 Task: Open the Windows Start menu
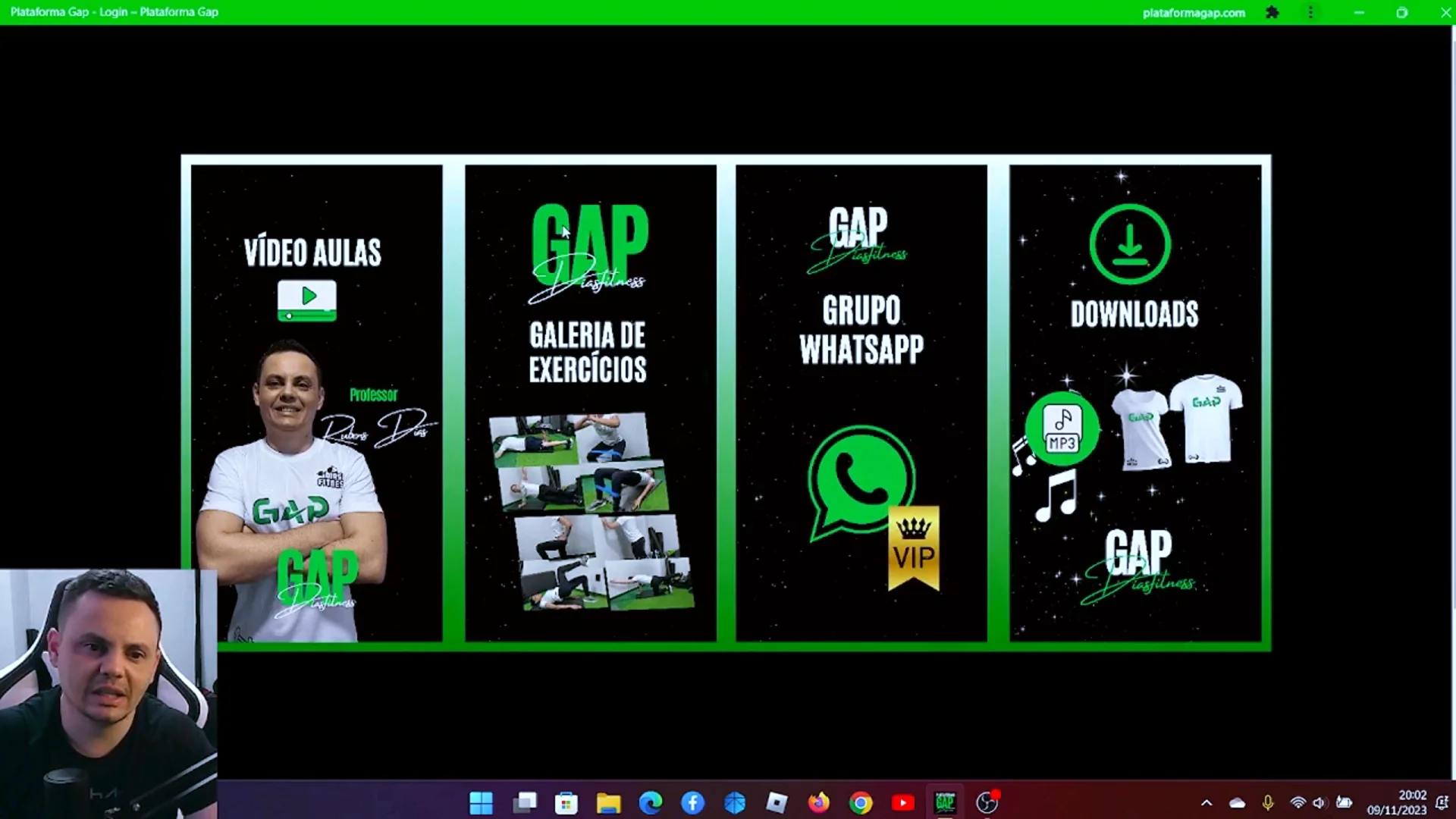pyautogui.click(x=481, y=802)
